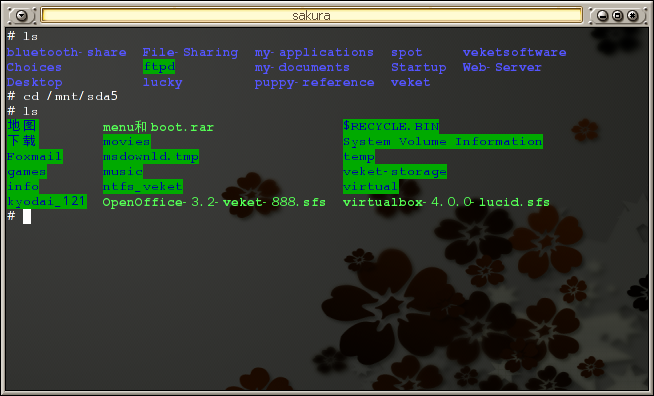The image size is (654, 396).
Task: Click the Choices directory name
Action: pyautogui.click(x=34, y=68)
